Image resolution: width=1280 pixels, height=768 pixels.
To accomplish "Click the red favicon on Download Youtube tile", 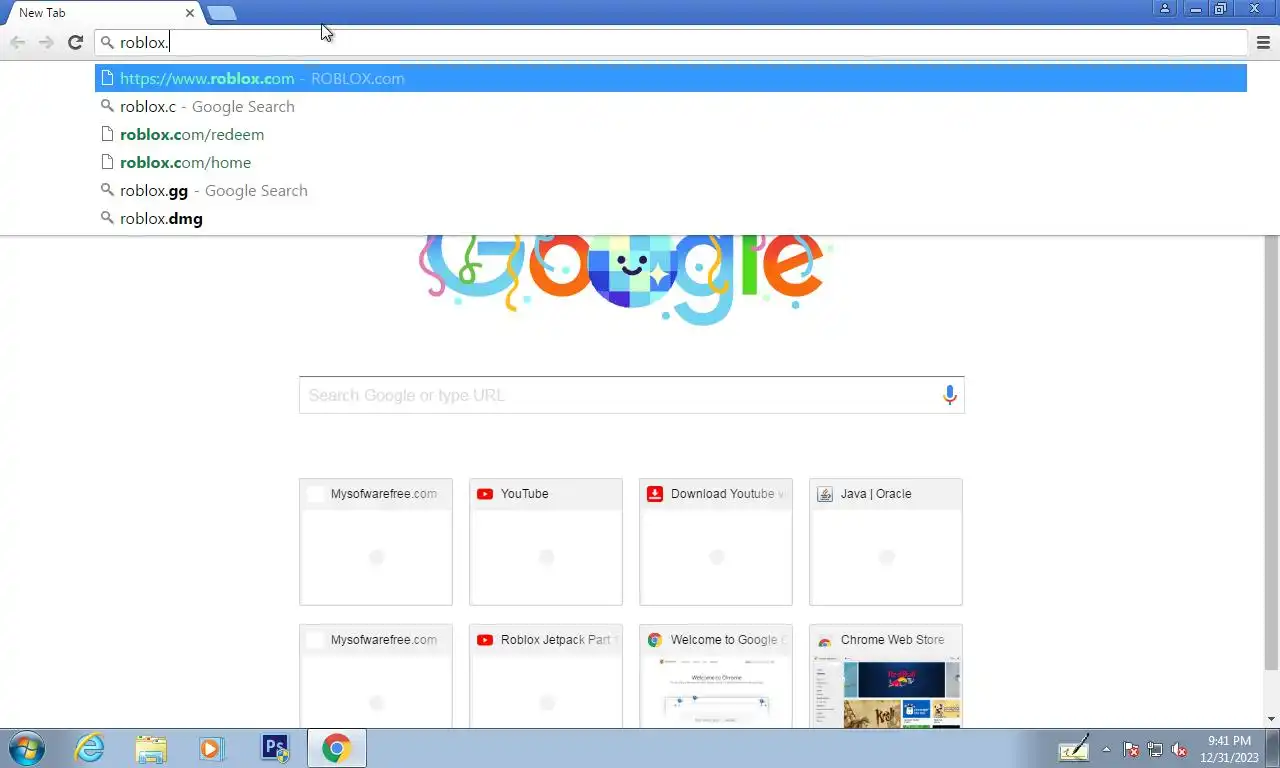I will (655, 494).
